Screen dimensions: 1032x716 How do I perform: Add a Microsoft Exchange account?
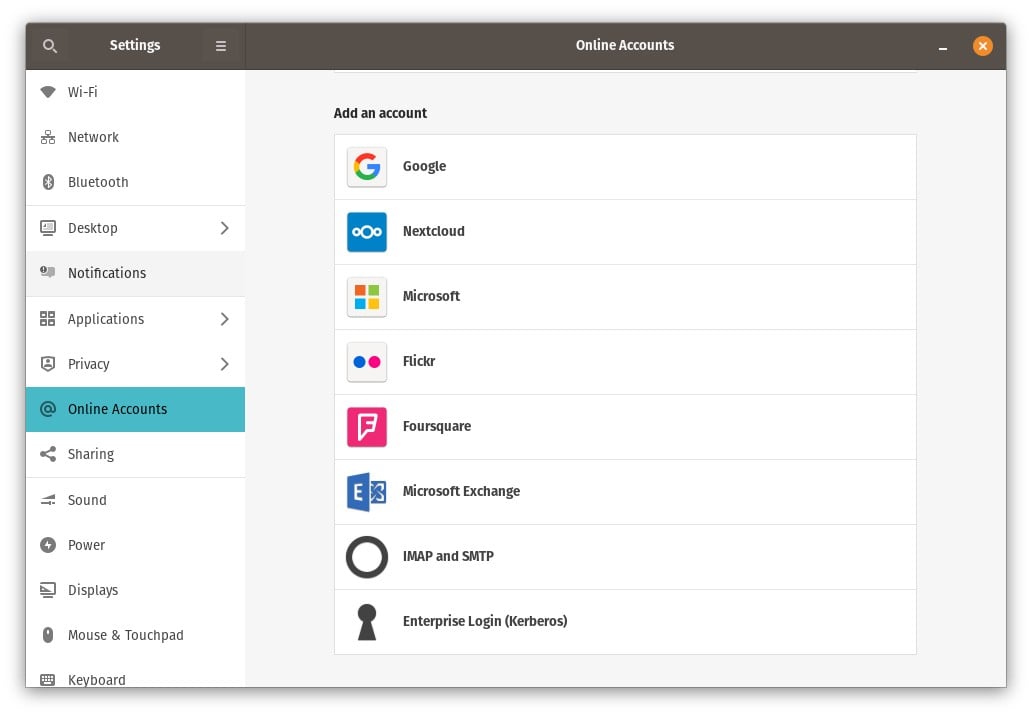[625, 492]
